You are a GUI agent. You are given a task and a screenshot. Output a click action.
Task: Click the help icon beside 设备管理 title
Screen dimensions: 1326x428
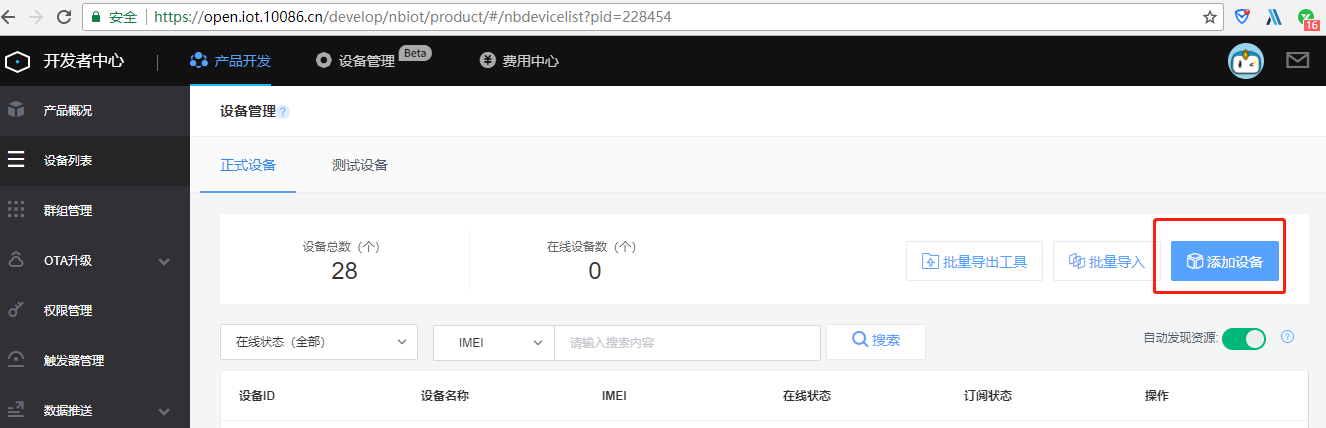click(284, 112)
